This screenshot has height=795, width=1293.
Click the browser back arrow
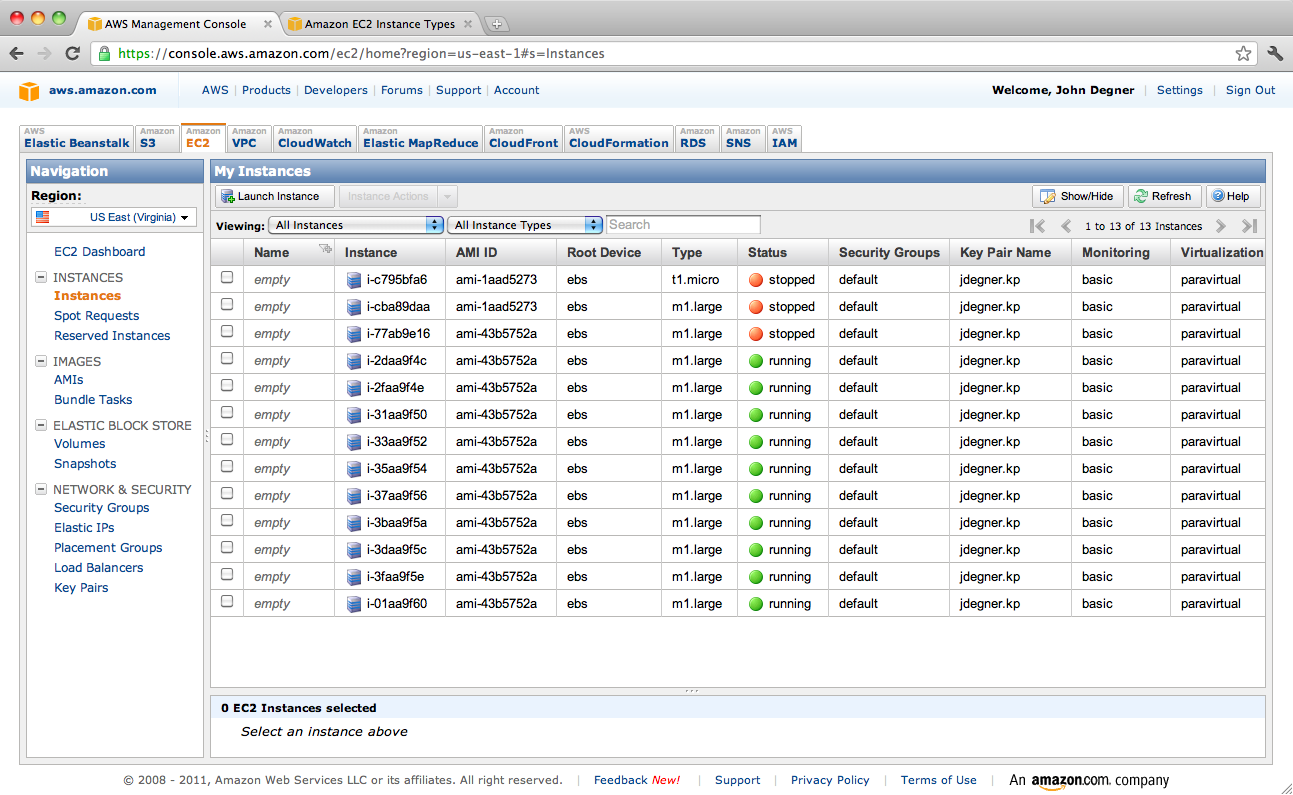17,53
